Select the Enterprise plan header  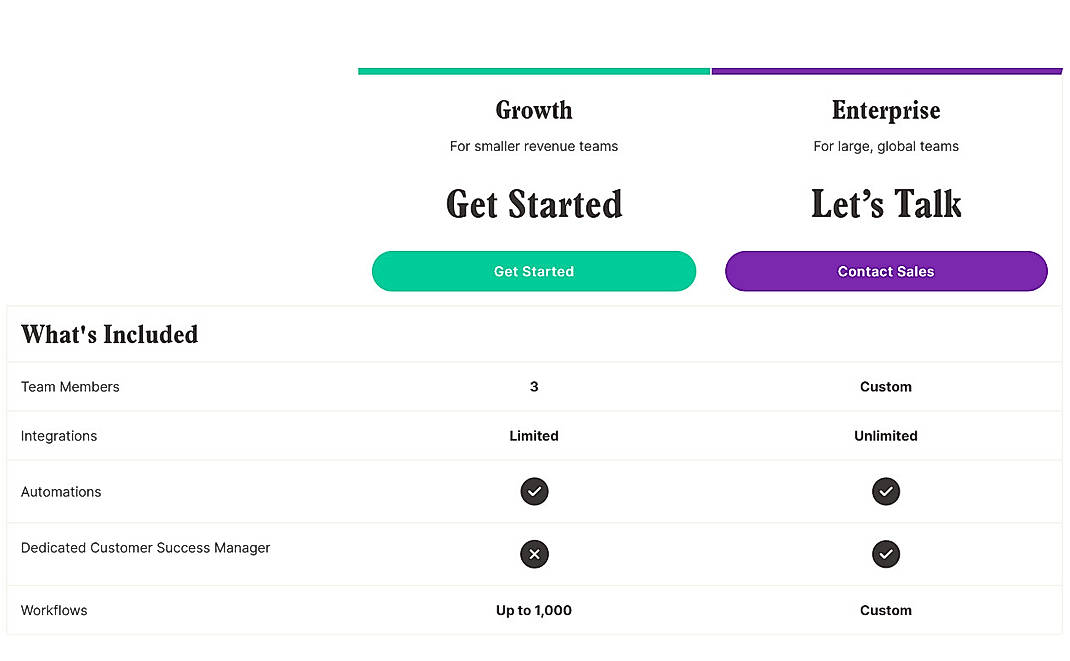[886, 110]
